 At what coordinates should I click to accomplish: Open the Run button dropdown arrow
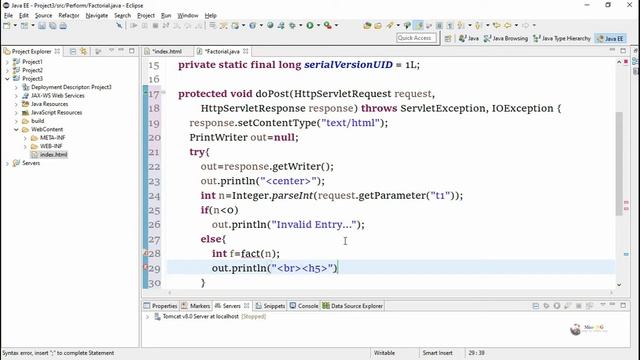click(318, 25)
